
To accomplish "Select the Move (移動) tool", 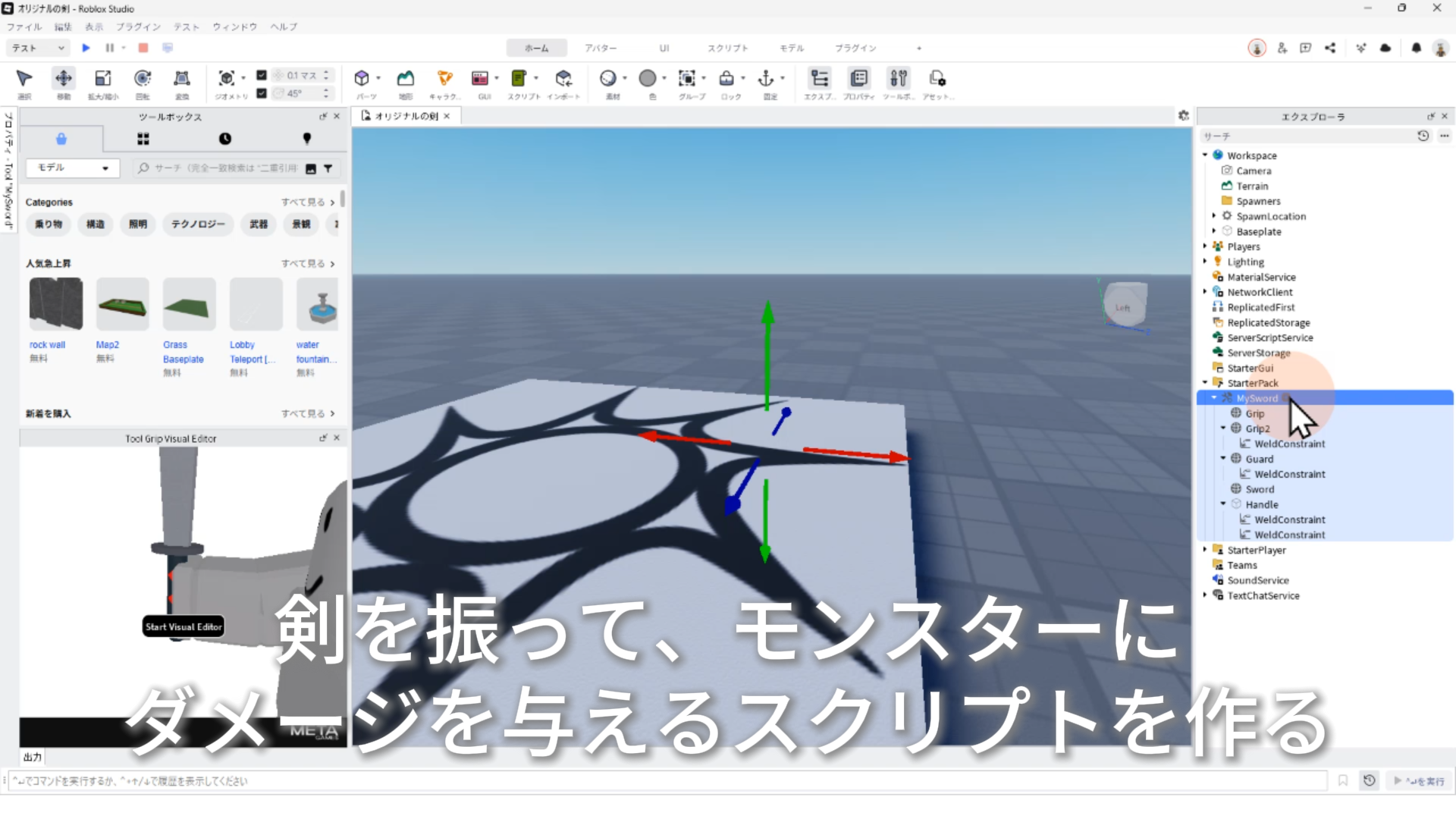I will click(x=64, y=78).
